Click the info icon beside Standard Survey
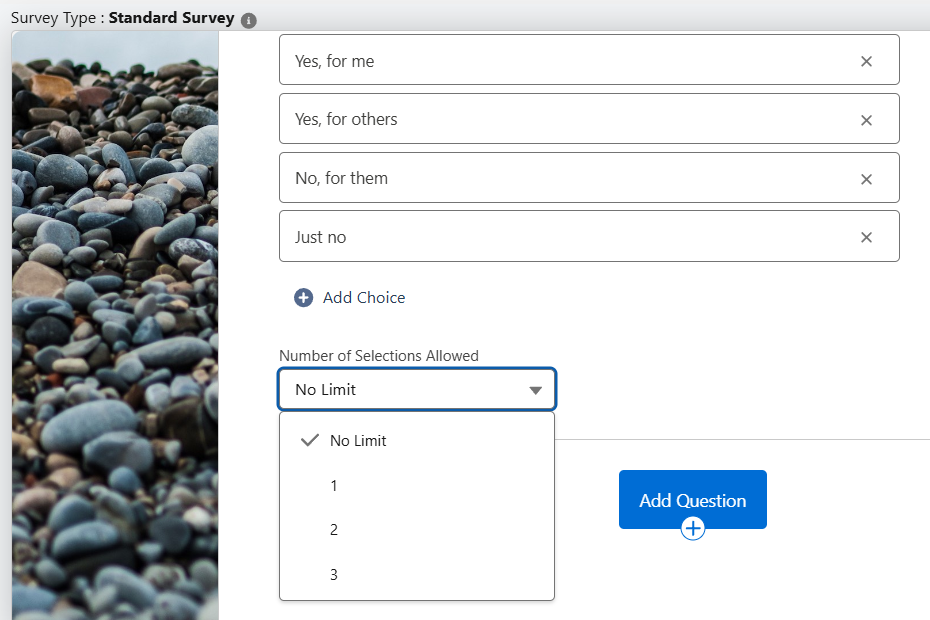 pyautogui.click(x=249, y=20)
